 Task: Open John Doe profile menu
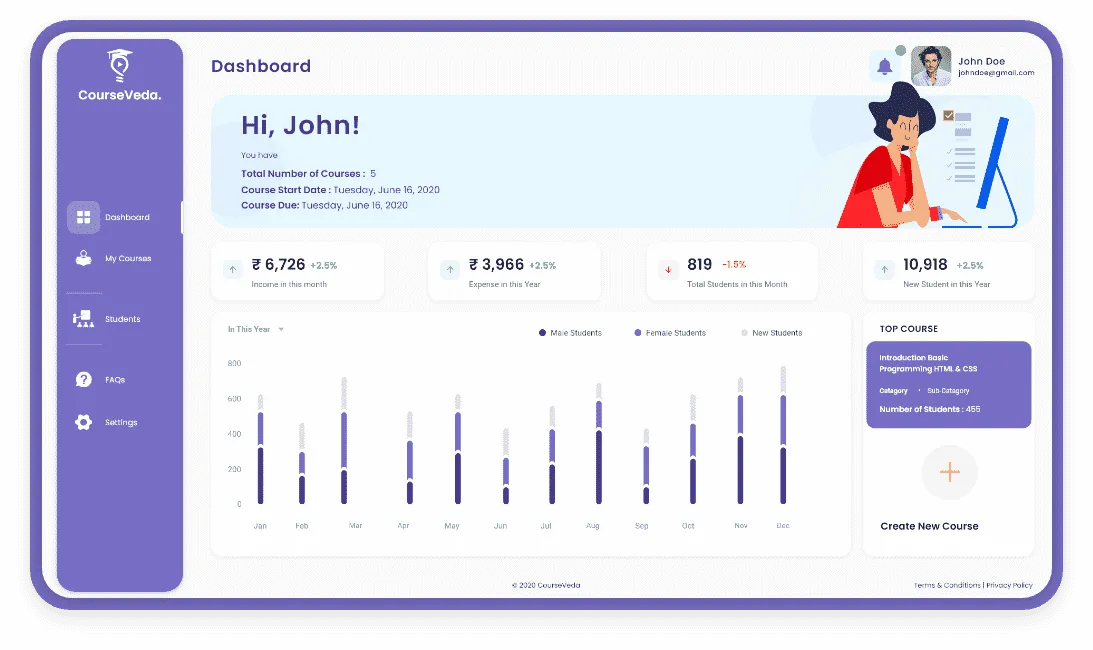972,66
